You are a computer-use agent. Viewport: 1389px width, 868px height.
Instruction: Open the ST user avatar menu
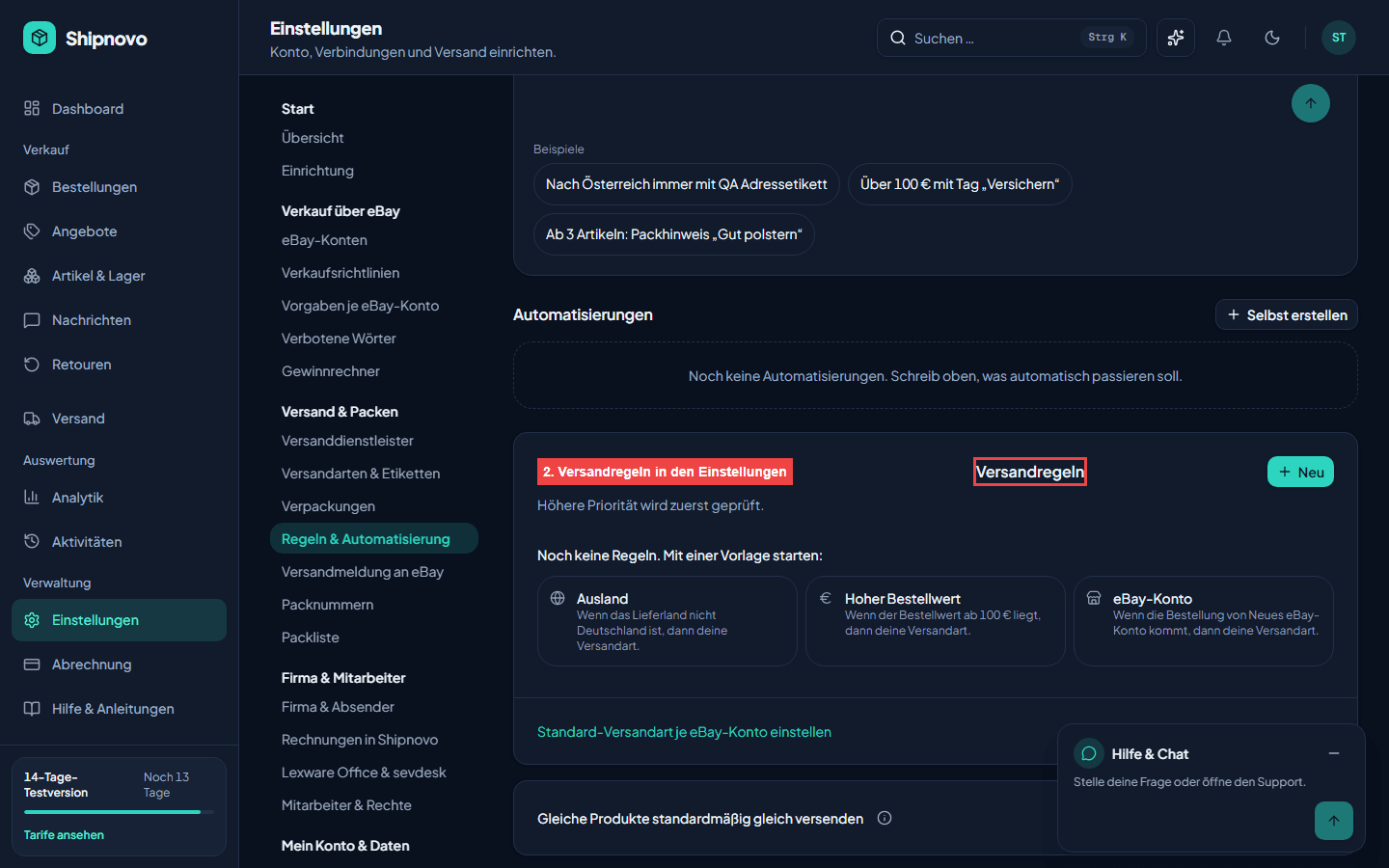click(x=1339, y=38)
